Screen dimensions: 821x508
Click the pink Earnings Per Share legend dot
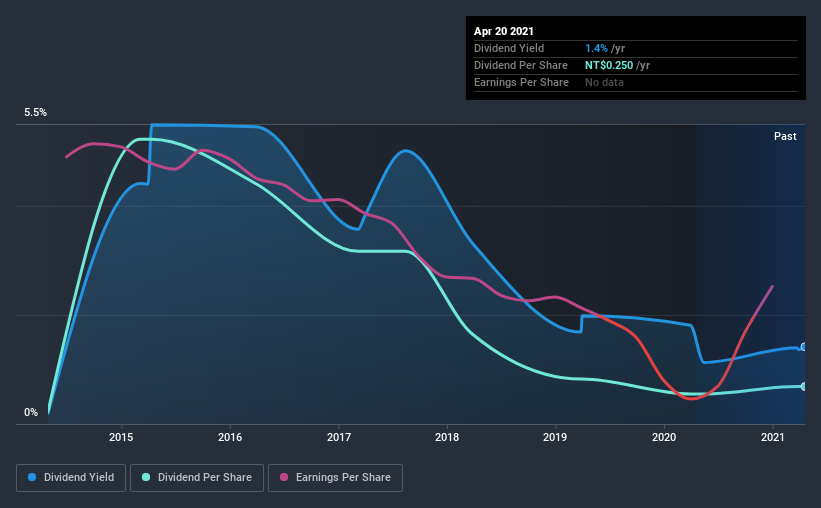[x=284, y=477]
